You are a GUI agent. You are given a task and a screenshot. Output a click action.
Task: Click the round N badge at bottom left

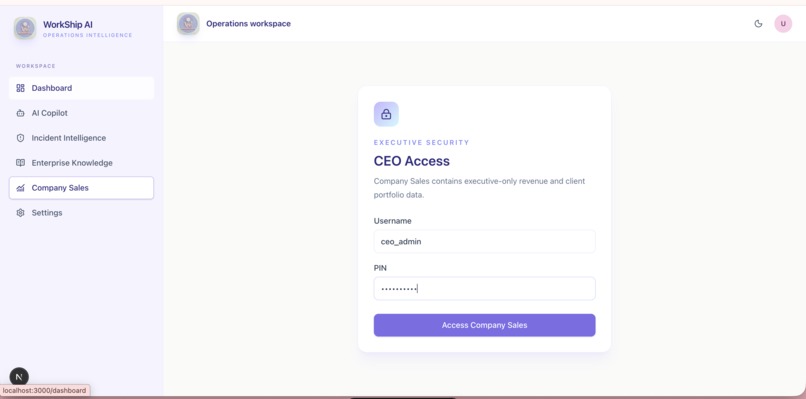(x=19, y=377)
